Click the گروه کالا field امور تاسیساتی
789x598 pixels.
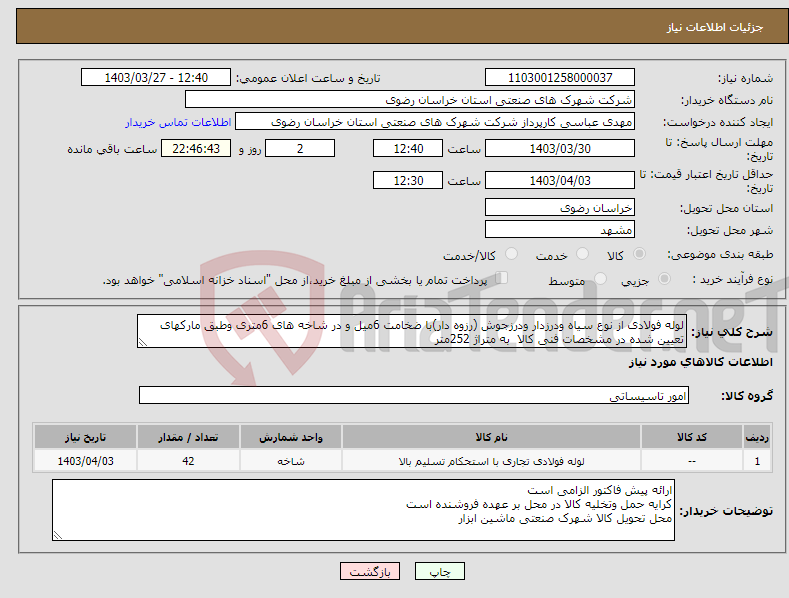[414, 395]
